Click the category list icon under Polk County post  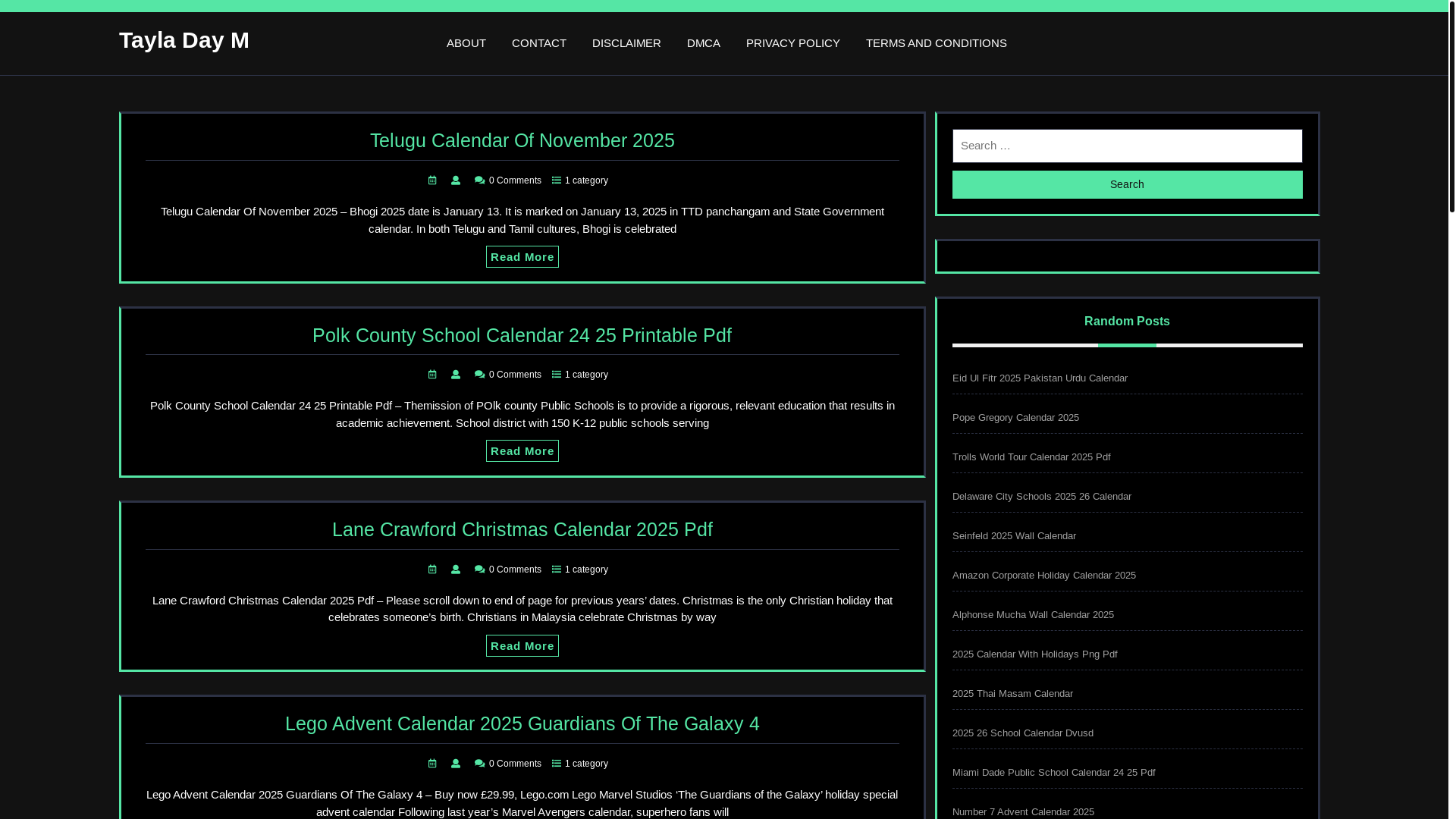557,375
